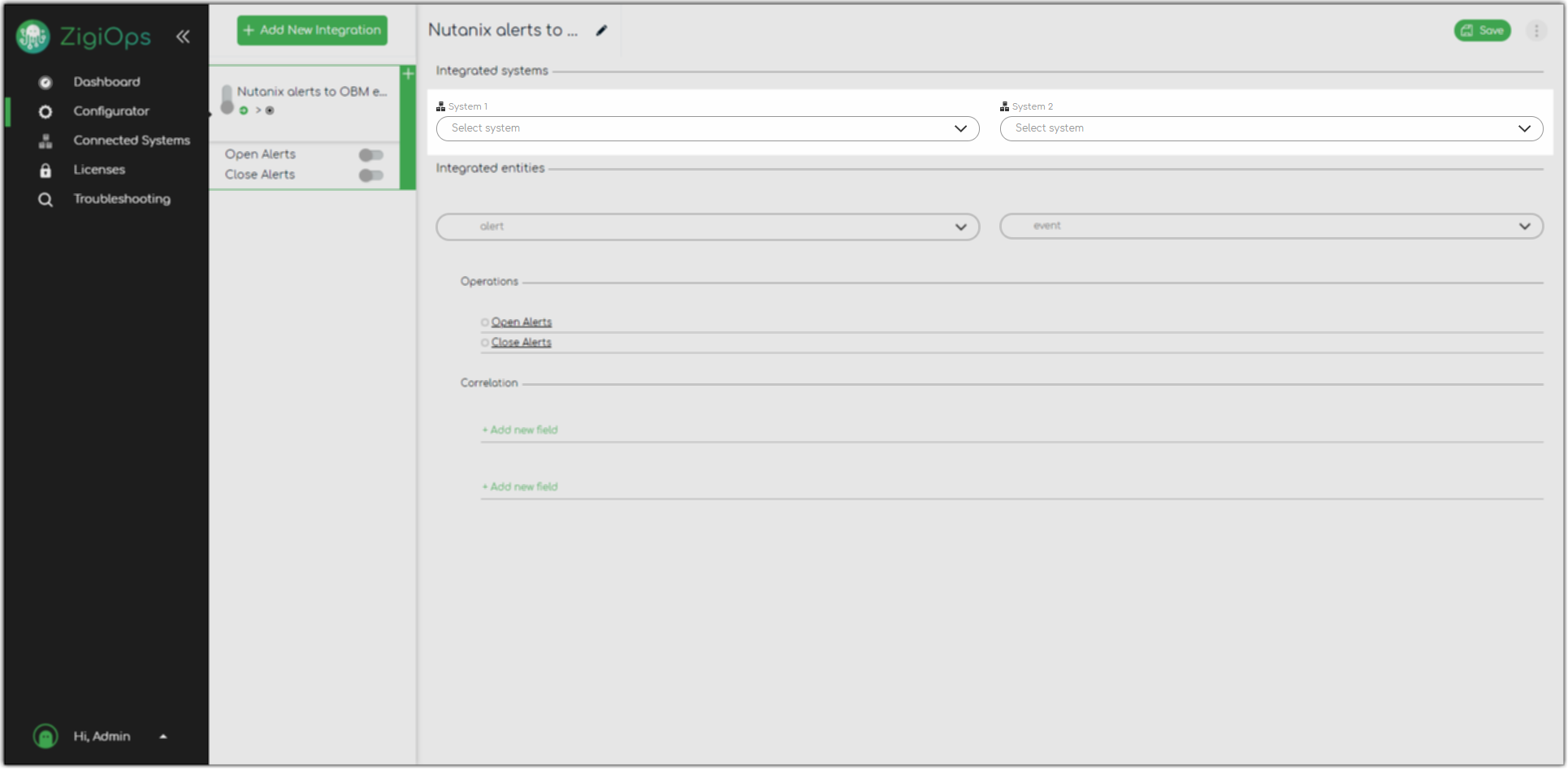Click Close Alerts label in integration card
The width and height of the screenshot is (1568, 769).
[260, 175]
